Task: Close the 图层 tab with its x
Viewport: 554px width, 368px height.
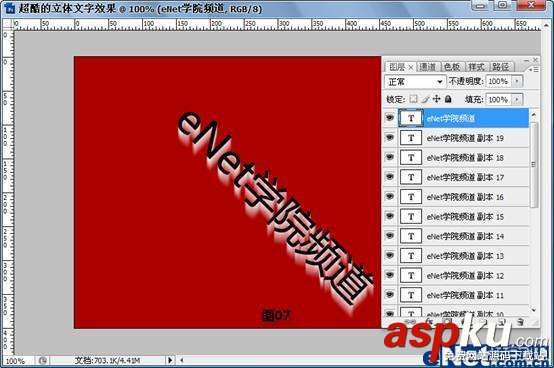Action: click(411, 67)
